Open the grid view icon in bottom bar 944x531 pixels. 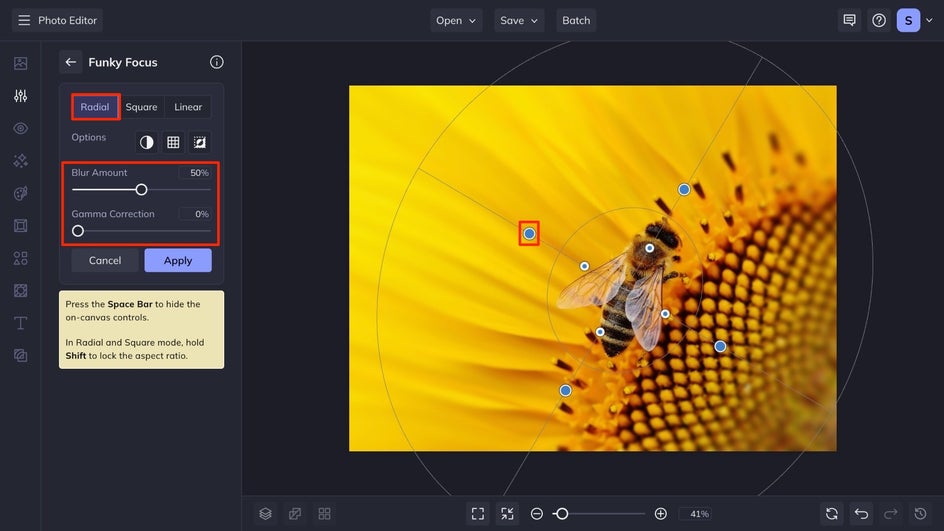coord(324,514)
